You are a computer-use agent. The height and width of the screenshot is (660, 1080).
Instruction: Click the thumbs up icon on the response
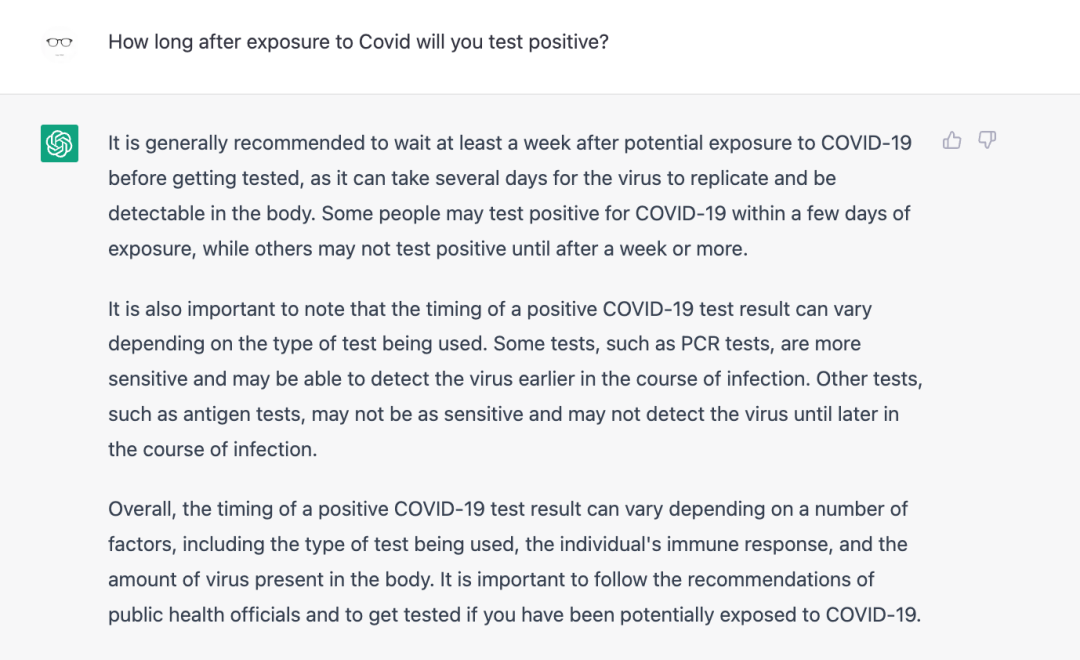coord(952,141)
